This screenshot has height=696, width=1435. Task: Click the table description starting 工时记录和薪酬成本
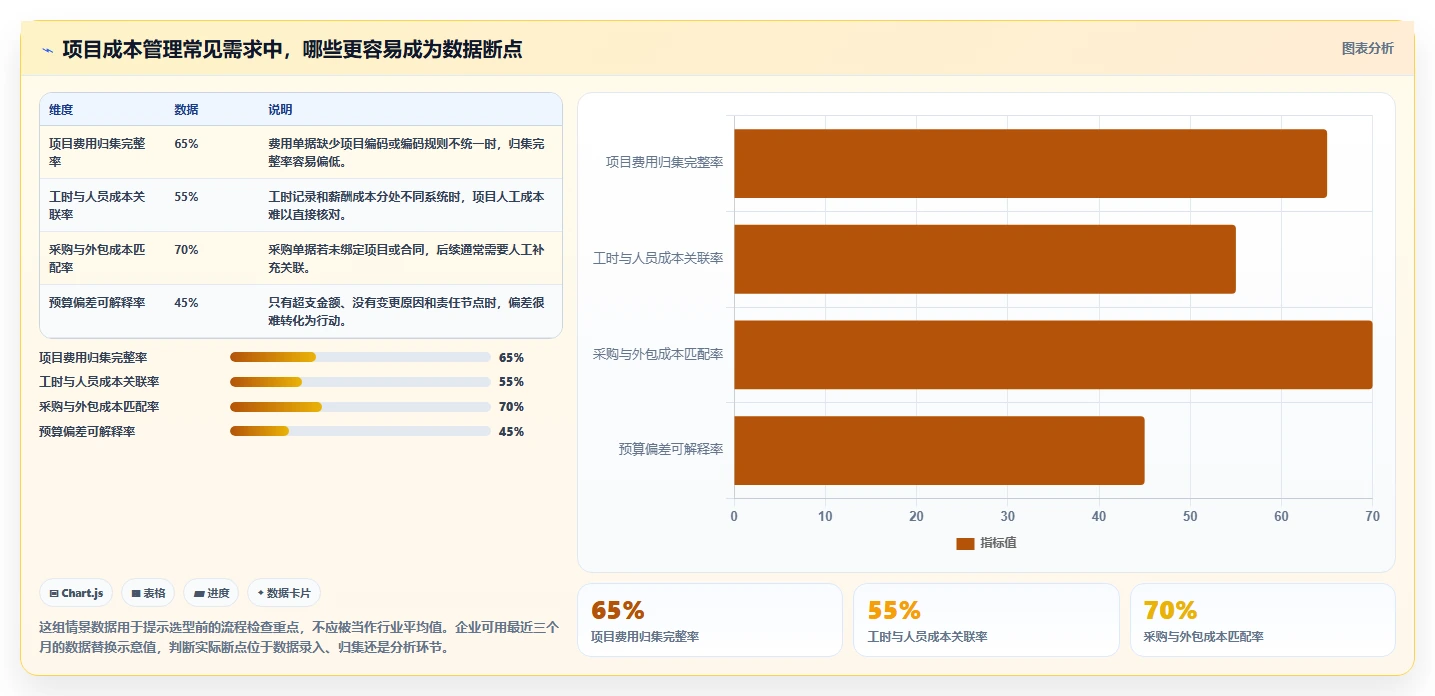pyautogui.click(x=406, y=205)
